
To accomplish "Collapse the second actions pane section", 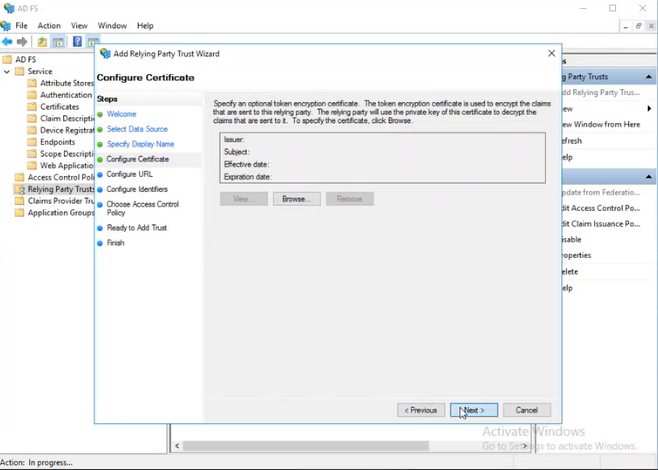I will coord(649,177).
